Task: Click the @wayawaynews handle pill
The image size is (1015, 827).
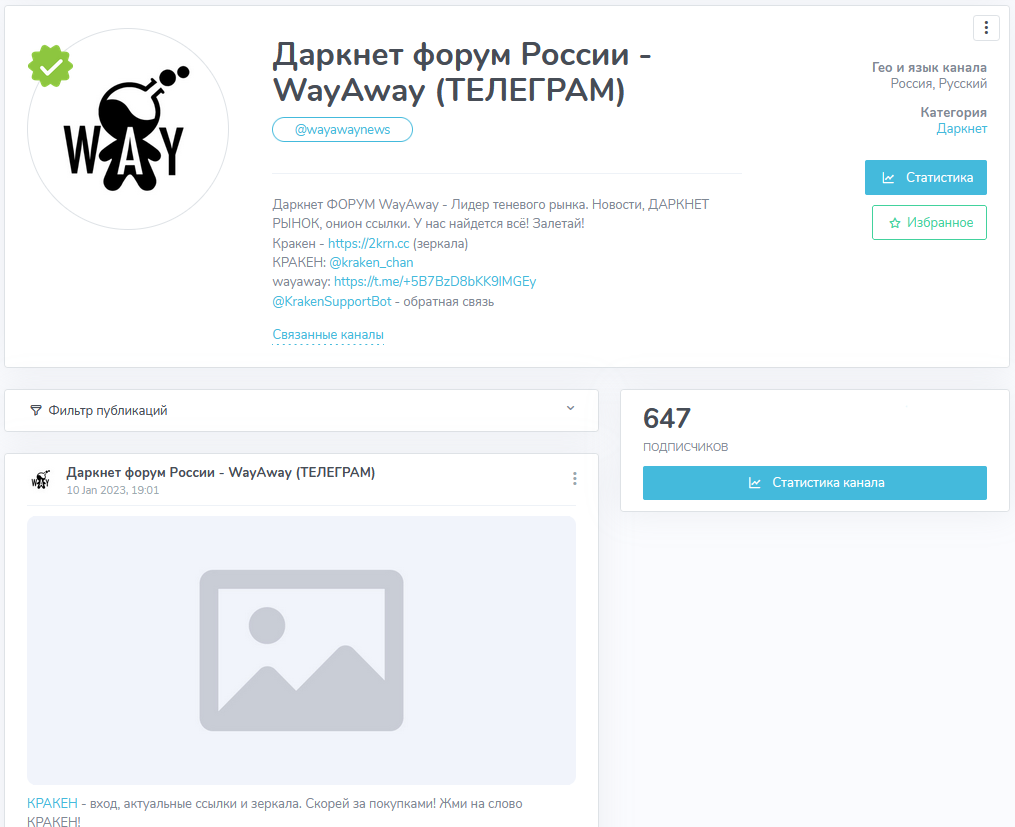Action: coord(342,129)
